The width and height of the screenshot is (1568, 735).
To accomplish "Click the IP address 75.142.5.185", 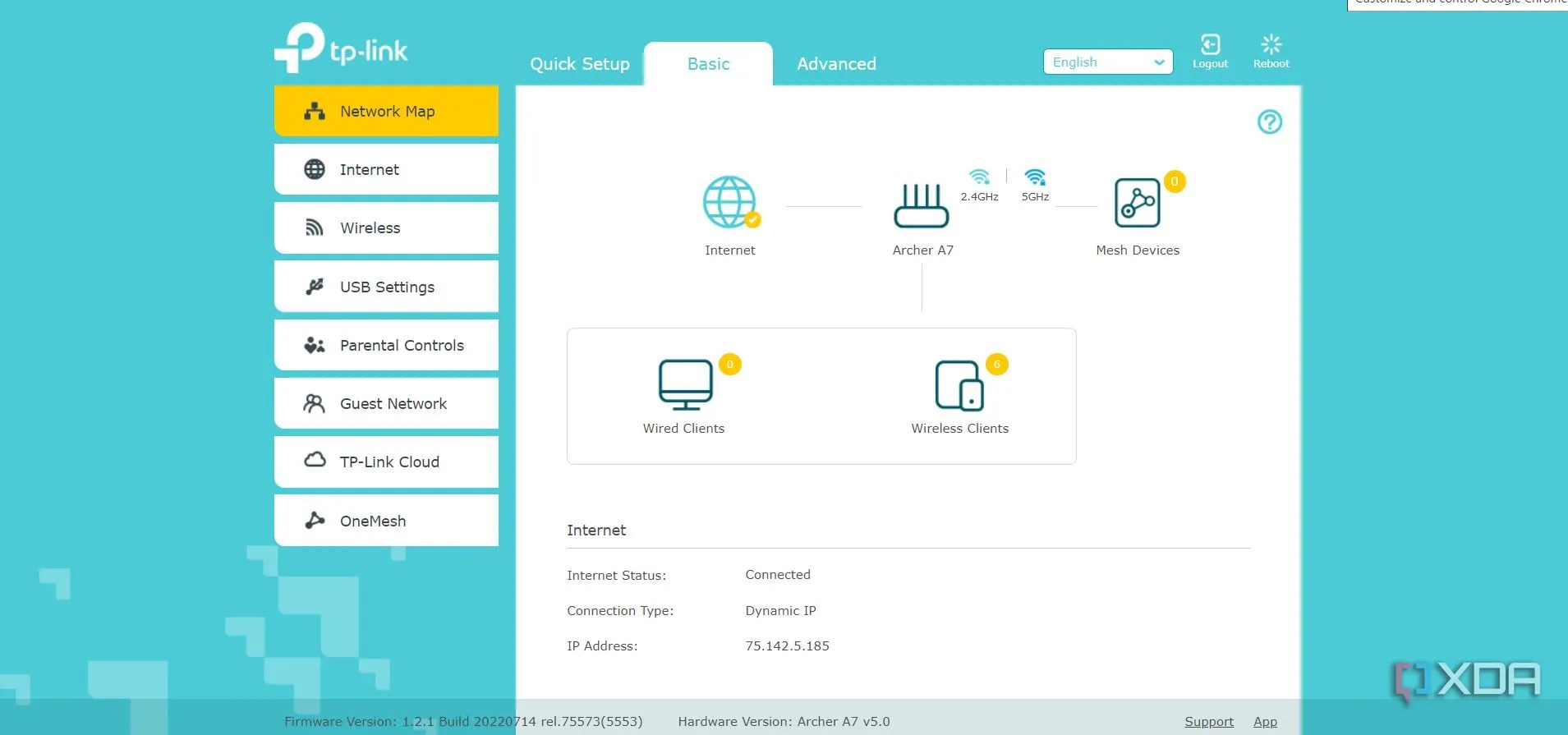I will coord(787,646).
